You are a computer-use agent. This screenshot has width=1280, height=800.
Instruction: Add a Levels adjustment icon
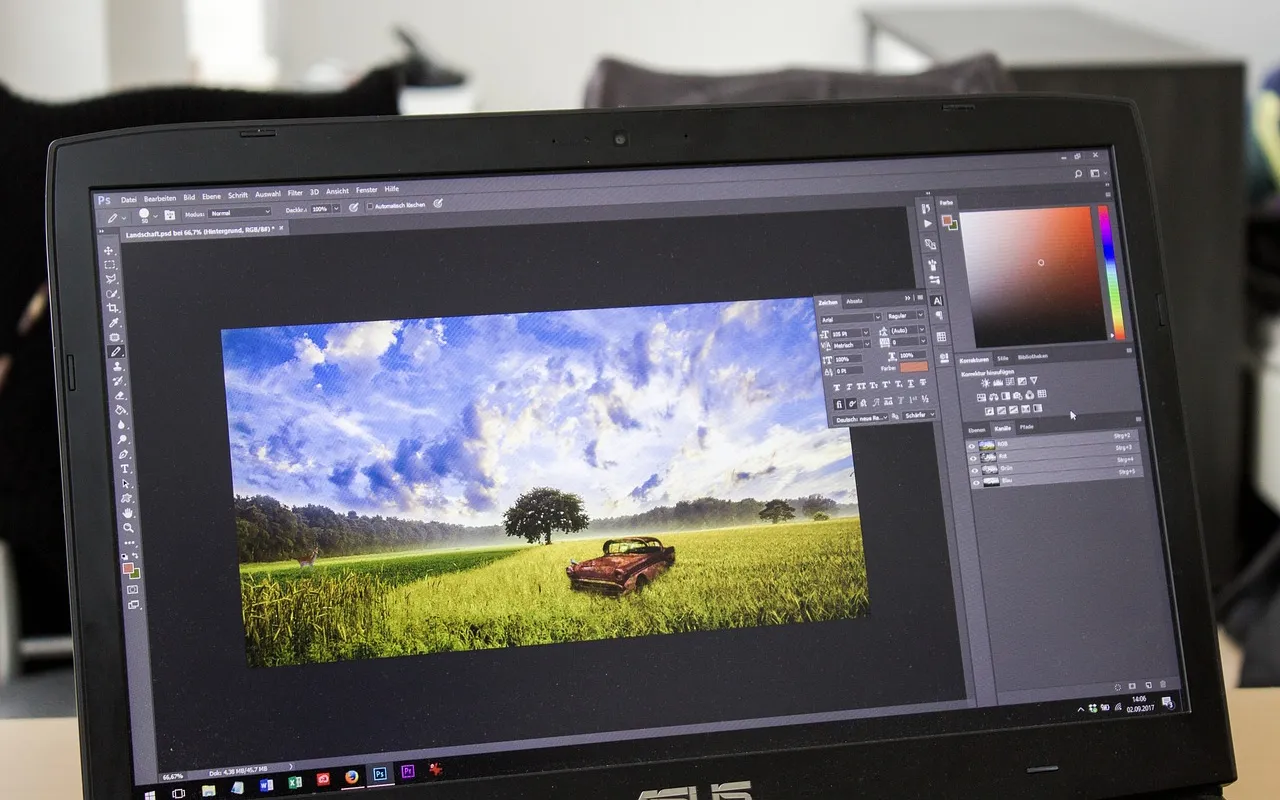tap(998, 381)
